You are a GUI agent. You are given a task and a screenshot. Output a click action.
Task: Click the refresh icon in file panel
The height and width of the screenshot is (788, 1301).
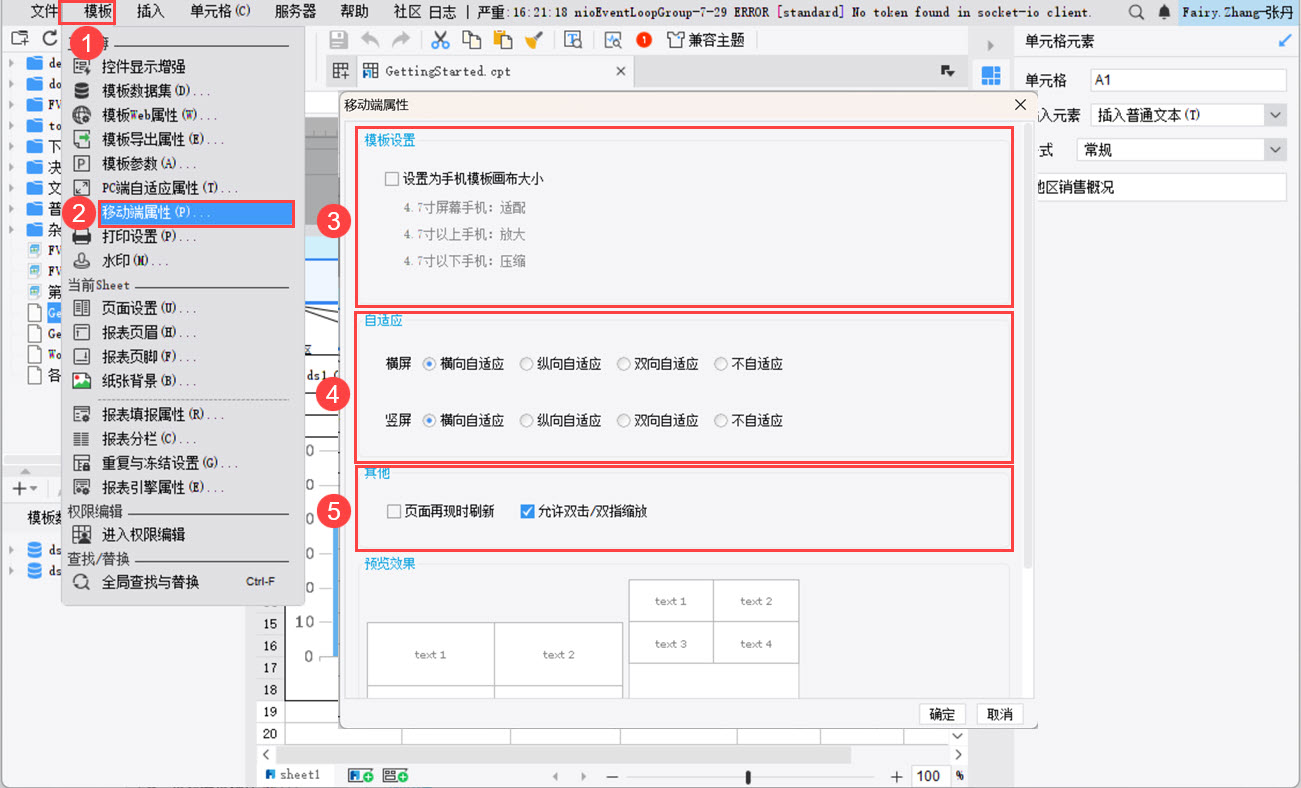tap(49, 39)
